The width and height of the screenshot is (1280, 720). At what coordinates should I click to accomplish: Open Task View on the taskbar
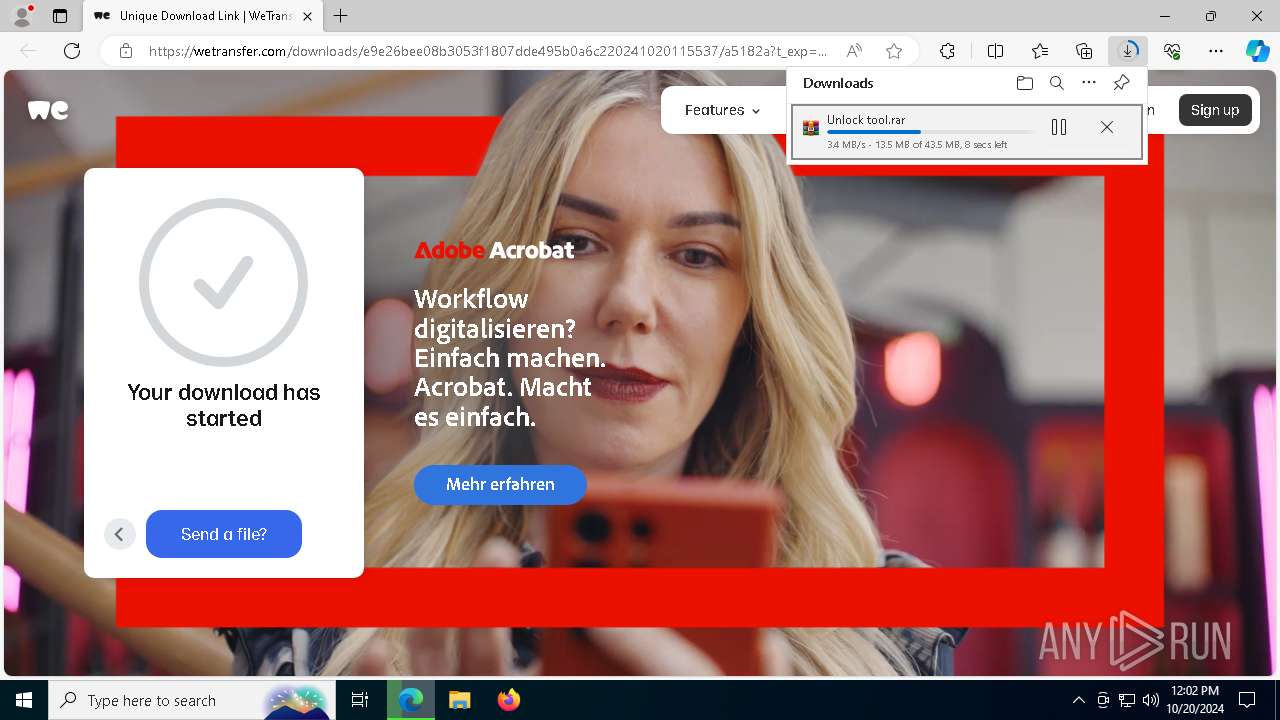pyautogui.click(x=360, y=700)
